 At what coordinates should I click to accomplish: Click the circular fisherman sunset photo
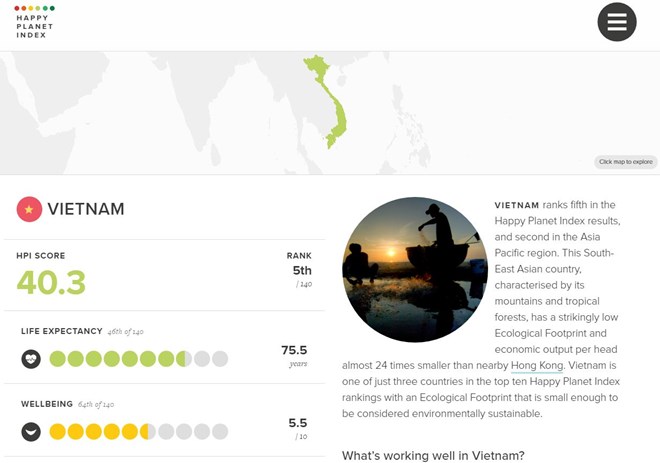(x=415, y=269)
